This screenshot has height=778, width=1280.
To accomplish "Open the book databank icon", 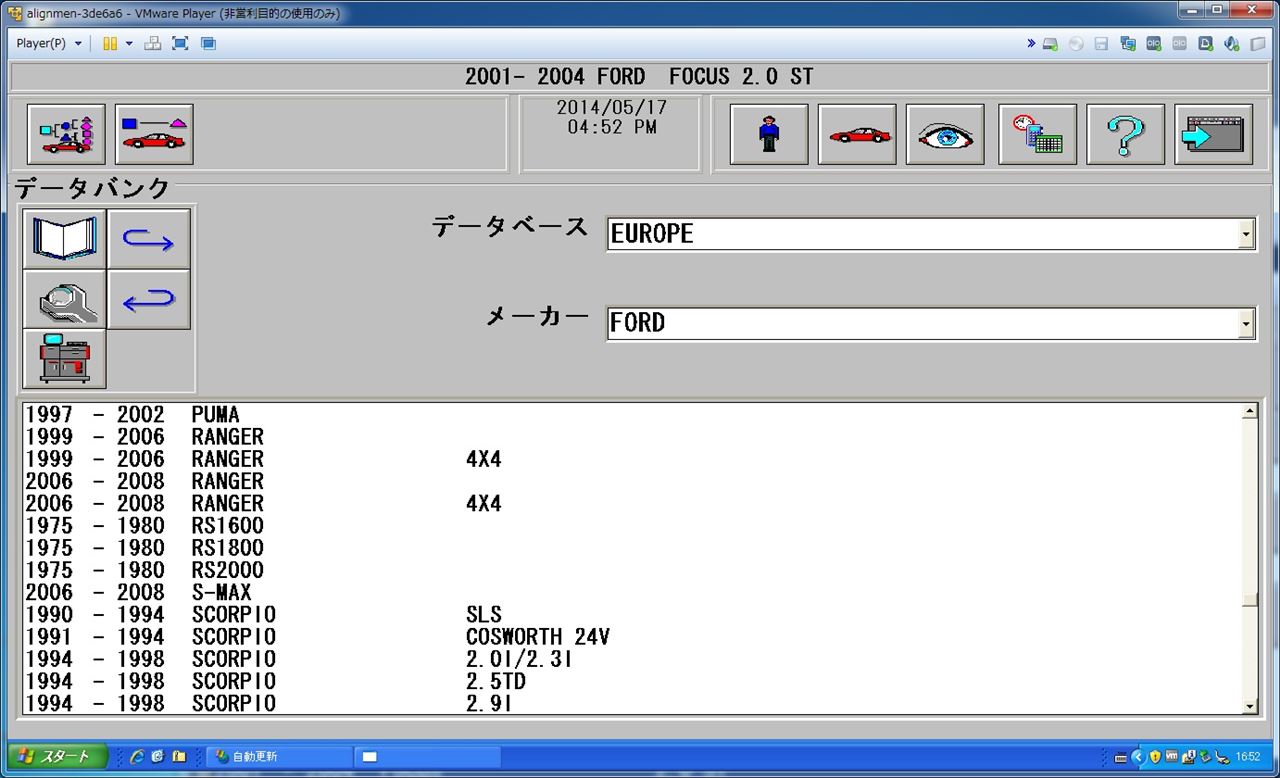I will (65, 239).
